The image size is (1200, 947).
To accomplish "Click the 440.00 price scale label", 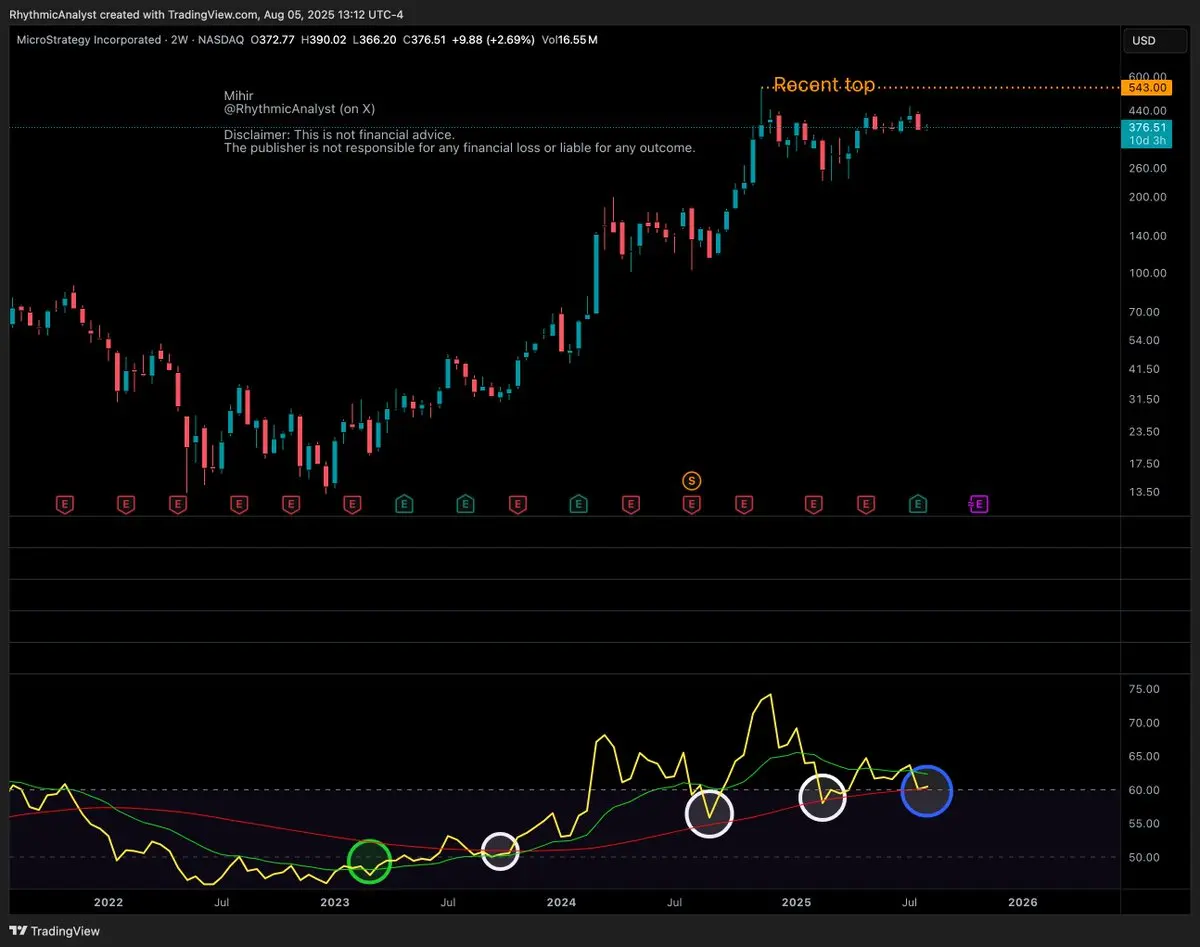I will (x=1146, y=110).
